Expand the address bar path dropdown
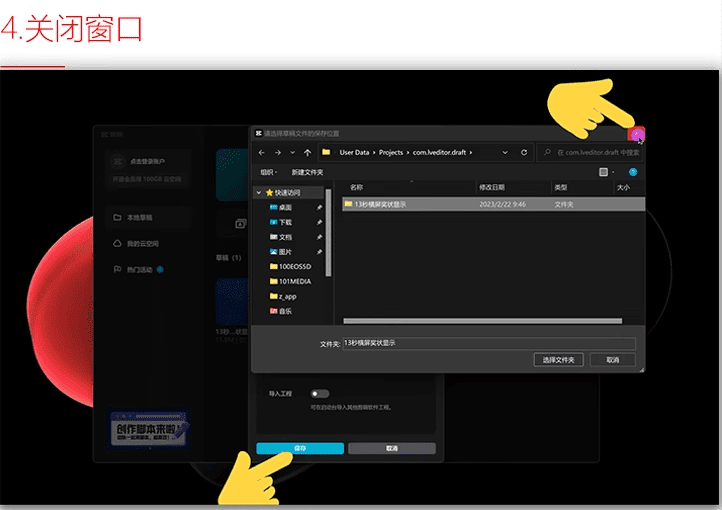Screen dimensions: 722x510 (508, 152)
